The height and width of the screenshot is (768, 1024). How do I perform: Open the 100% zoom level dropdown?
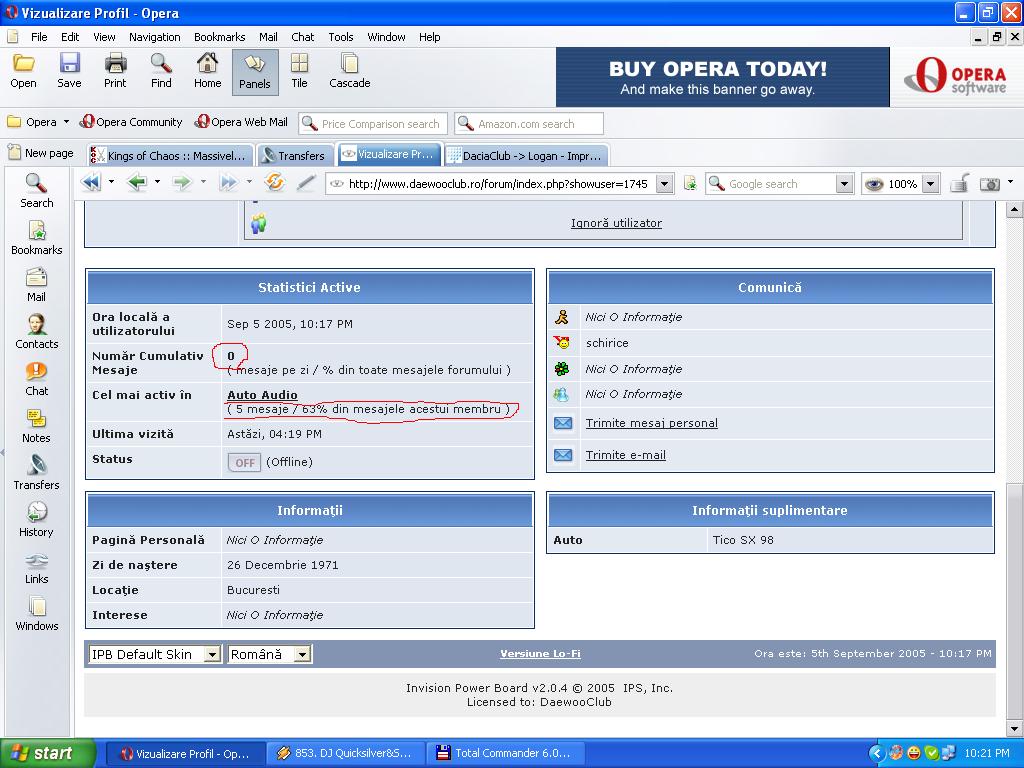click(x=932, y=184)
